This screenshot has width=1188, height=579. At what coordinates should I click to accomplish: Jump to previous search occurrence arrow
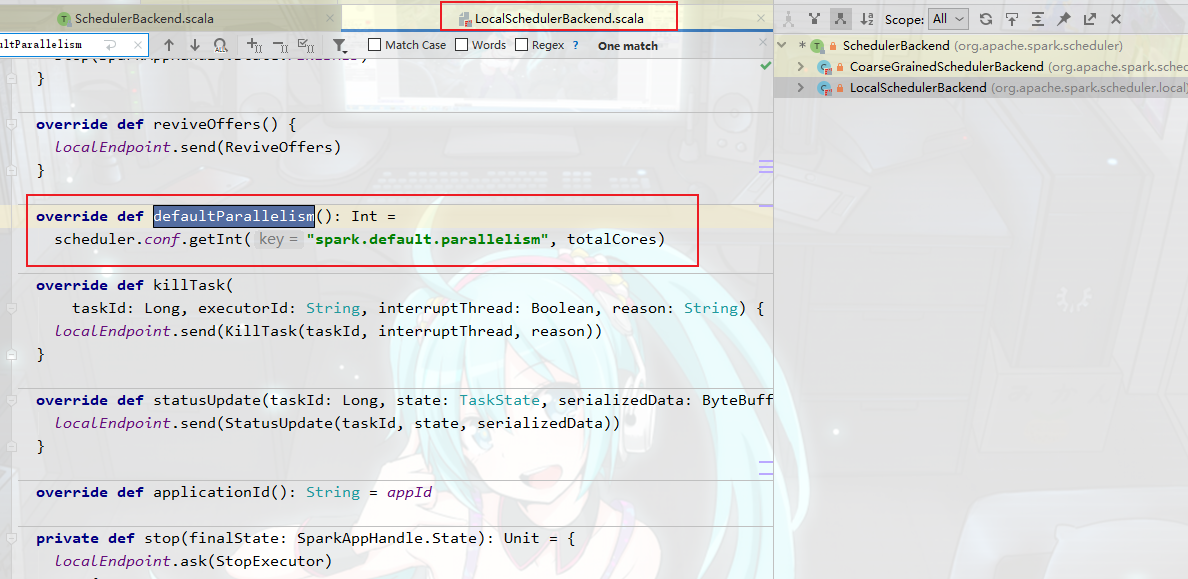coord(169,45)
